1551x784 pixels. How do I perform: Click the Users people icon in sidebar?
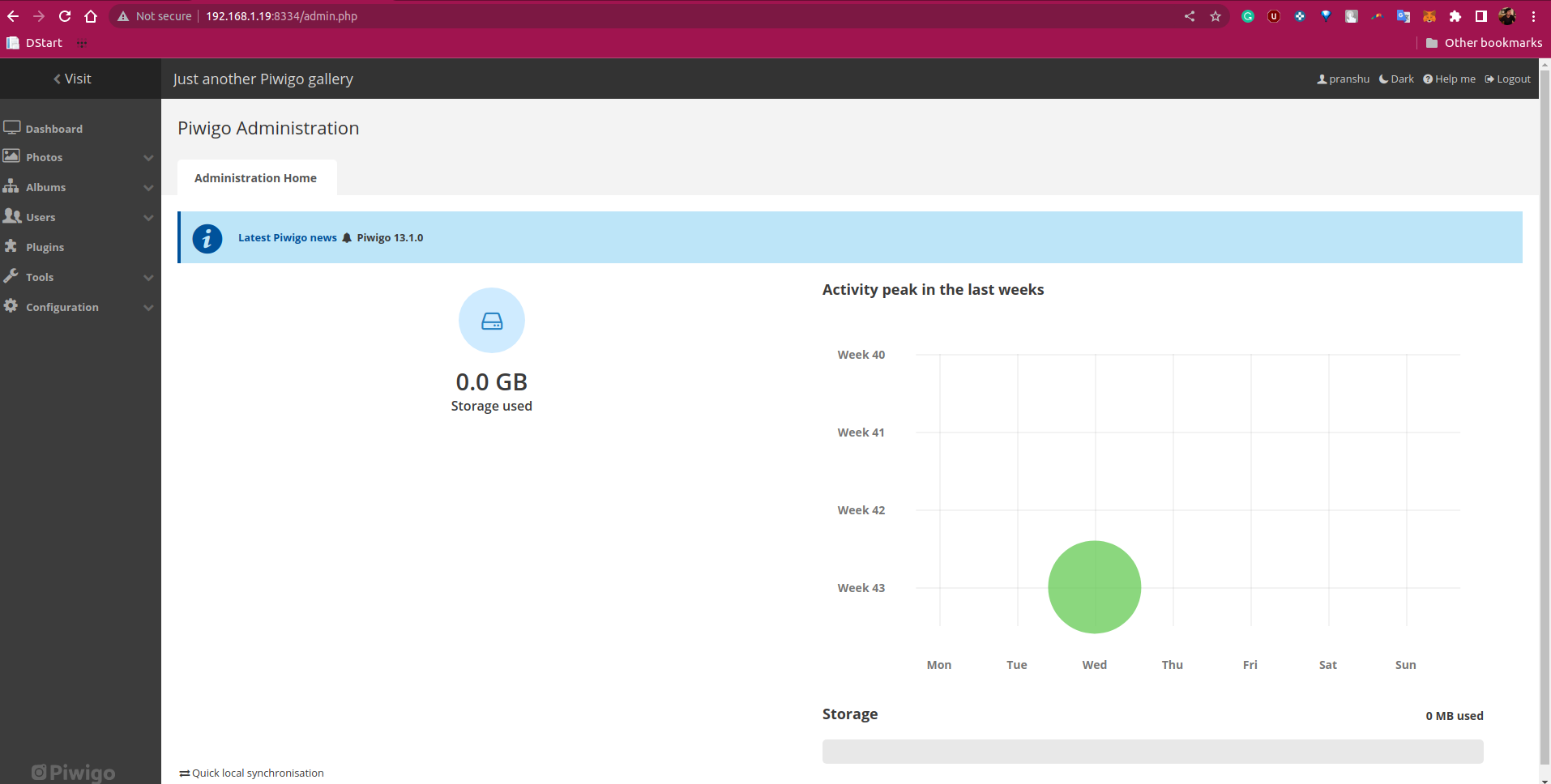(11, 215)
